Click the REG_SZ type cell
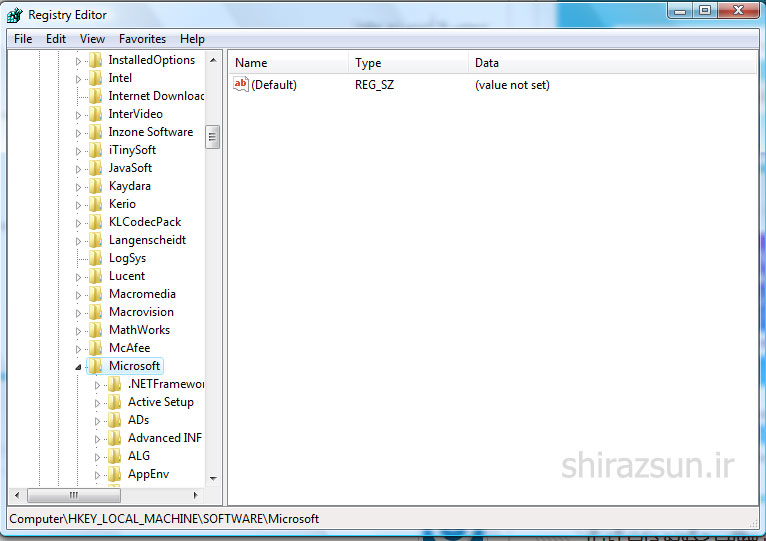The height and width of the screenshot is (541, 766). tap(374, 85)
